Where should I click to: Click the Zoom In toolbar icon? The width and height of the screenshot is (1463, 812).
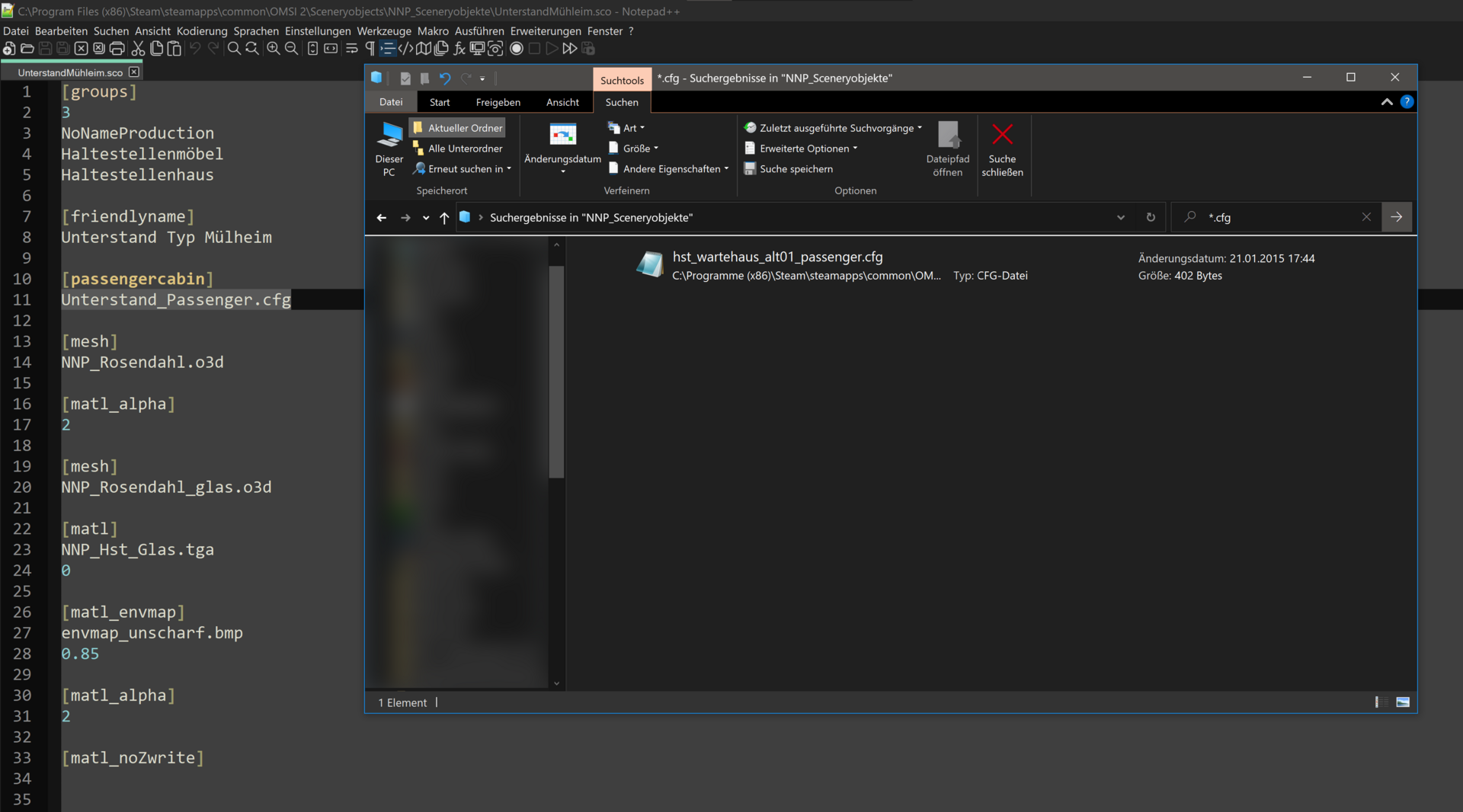tap(273, 49)
